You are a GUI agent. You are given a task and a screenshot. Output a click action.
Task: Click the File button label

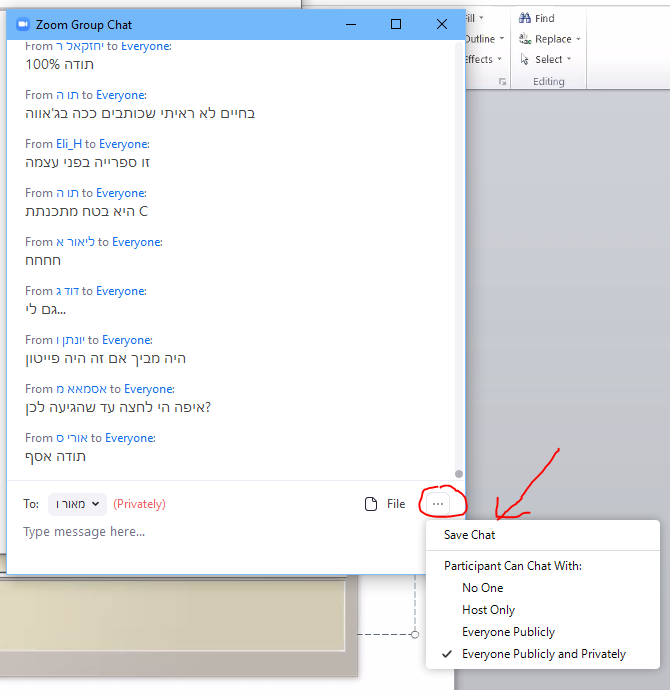[x=396, y=504]
